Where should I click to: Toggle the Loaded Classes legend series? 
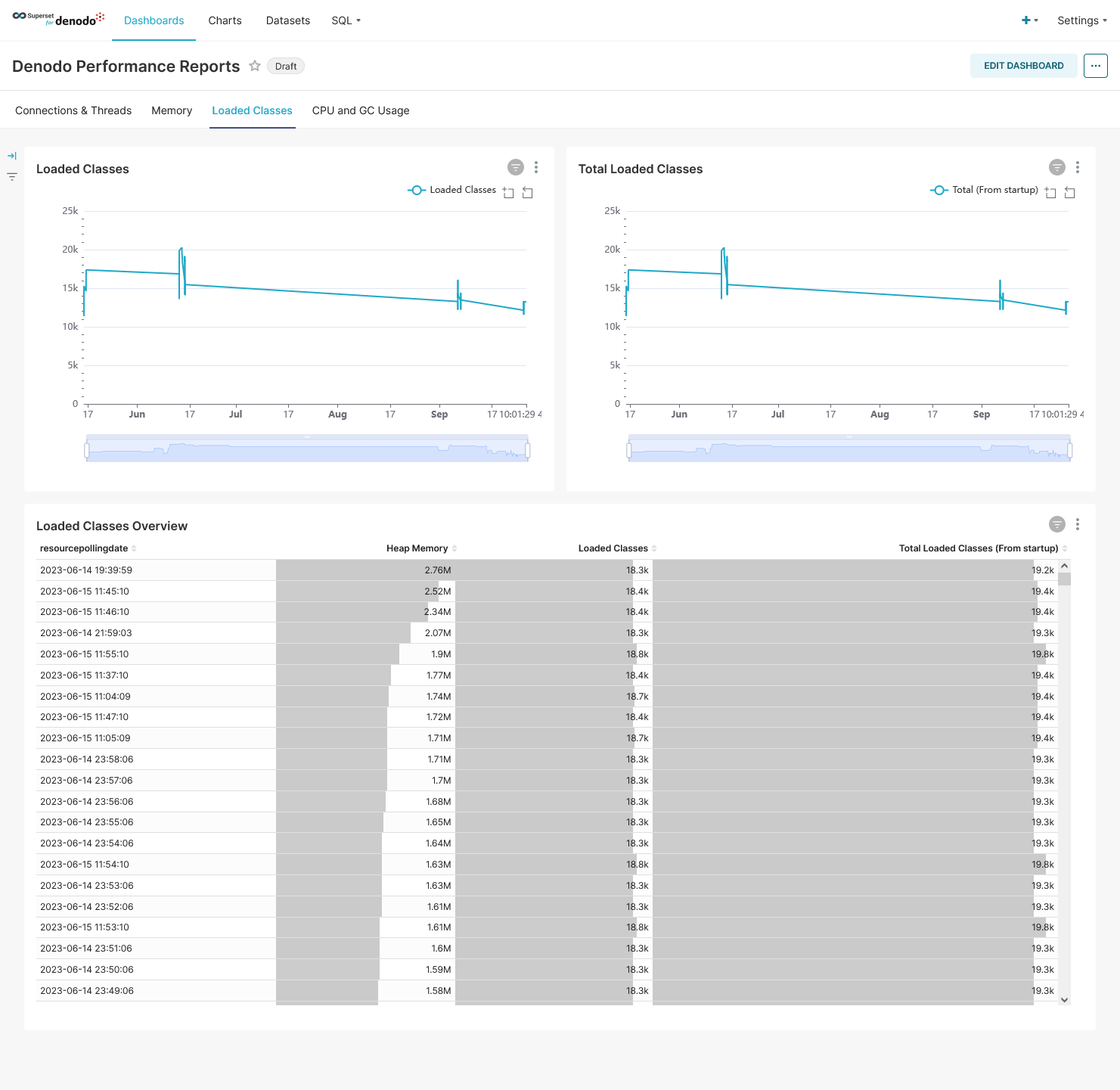coord(452,190)
